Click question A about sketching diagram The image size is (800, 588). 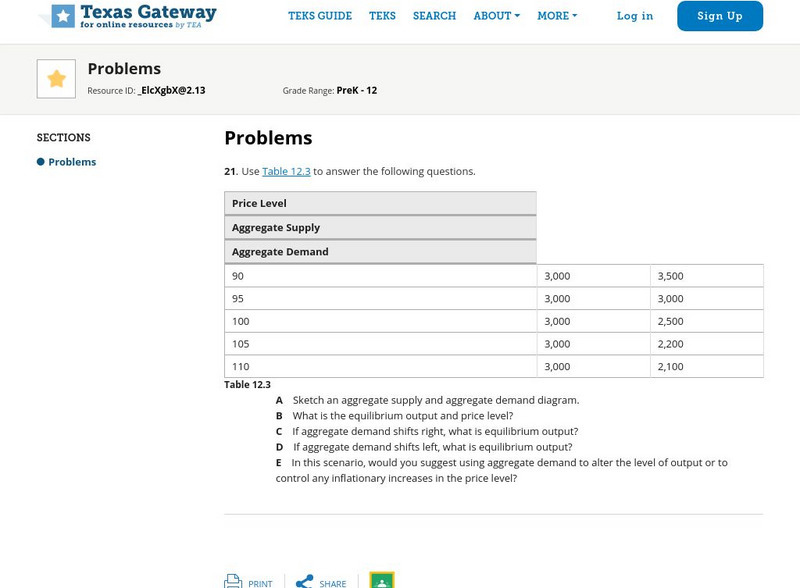[x=428, y=400]
